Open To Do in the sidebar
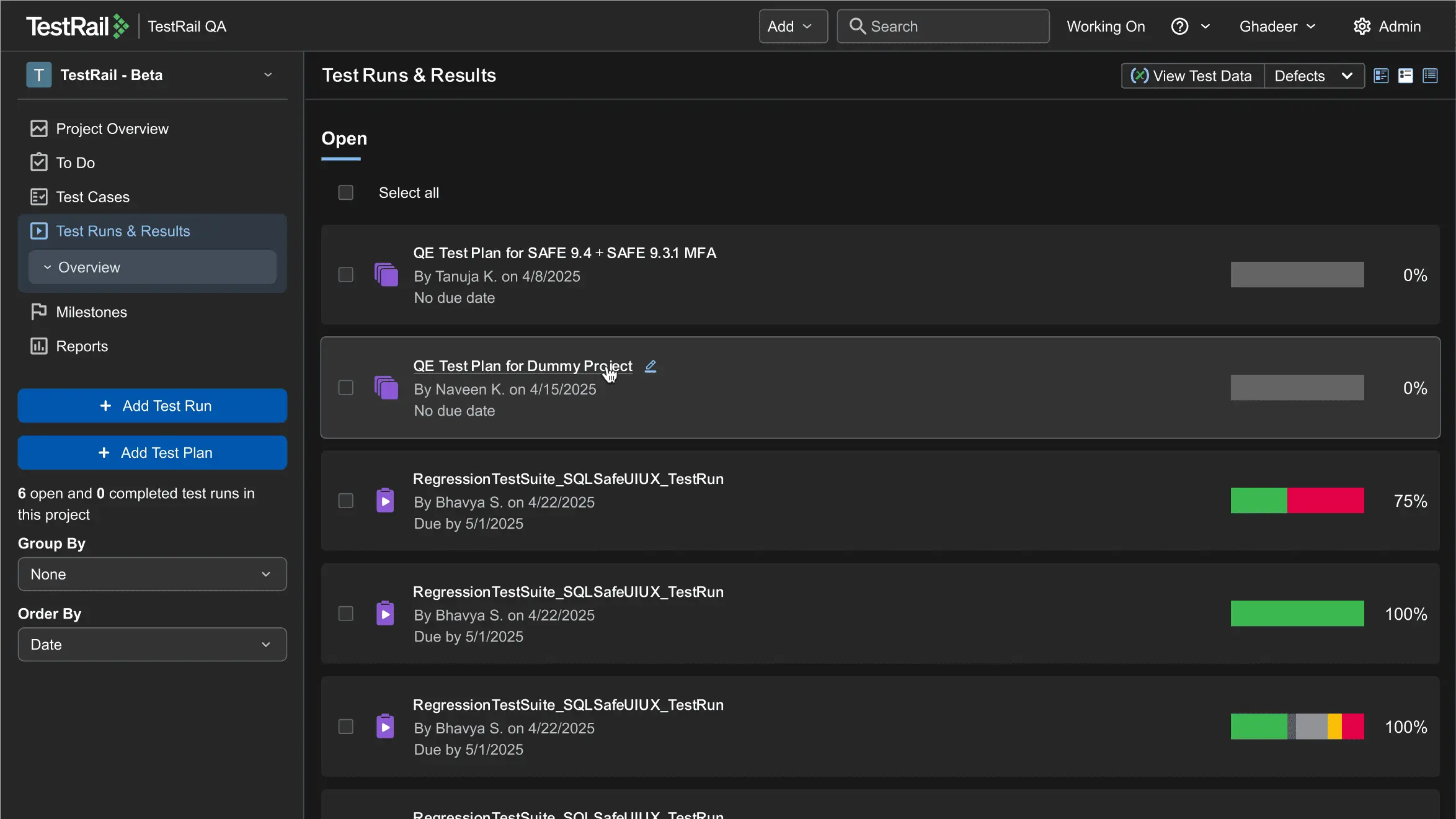The width and height of the screenshot is (1456, 819). tap(76, 163)
